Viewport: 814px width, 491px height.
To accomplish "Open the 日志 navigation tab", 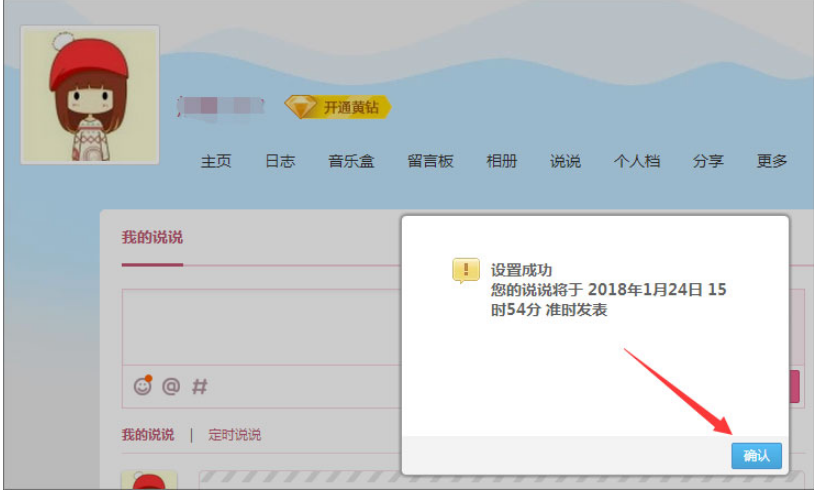I will (x=280, y=161).
